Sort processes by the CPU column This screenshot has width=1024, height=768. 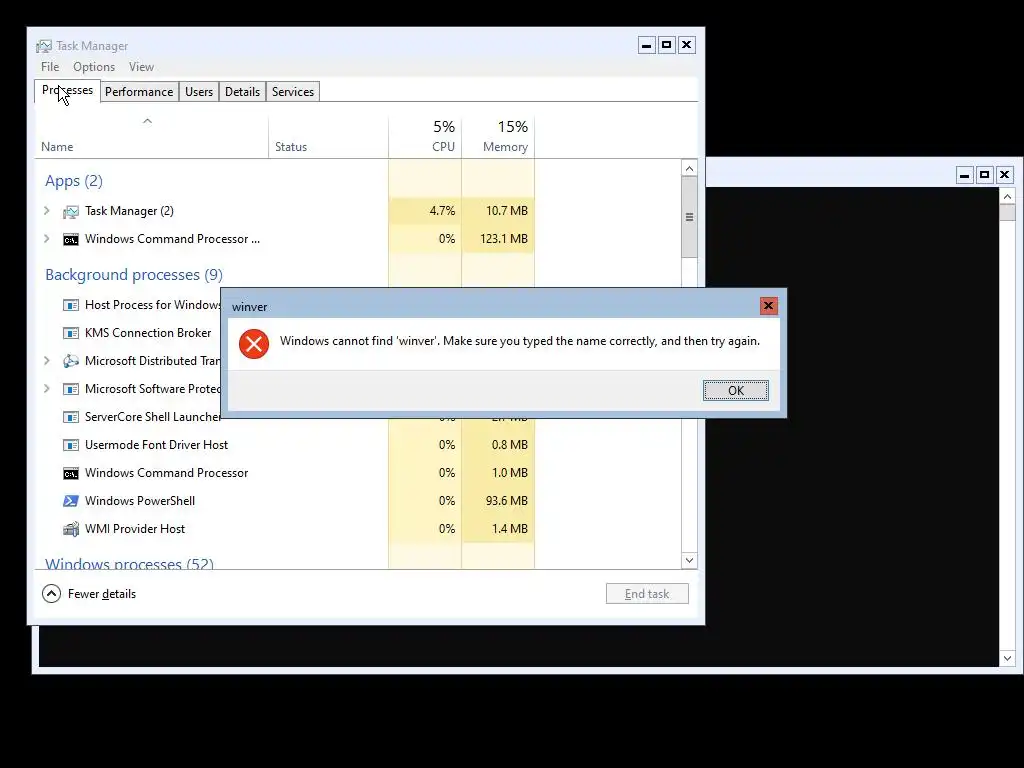[x=425, y=138]
